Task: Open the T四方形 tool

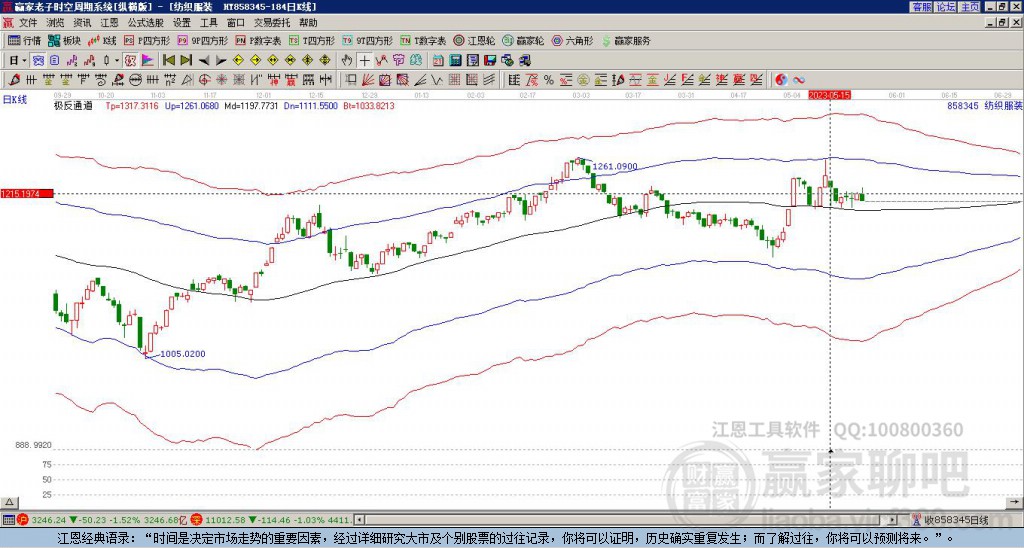Action: pyautogui.click(x=311, y=40)
